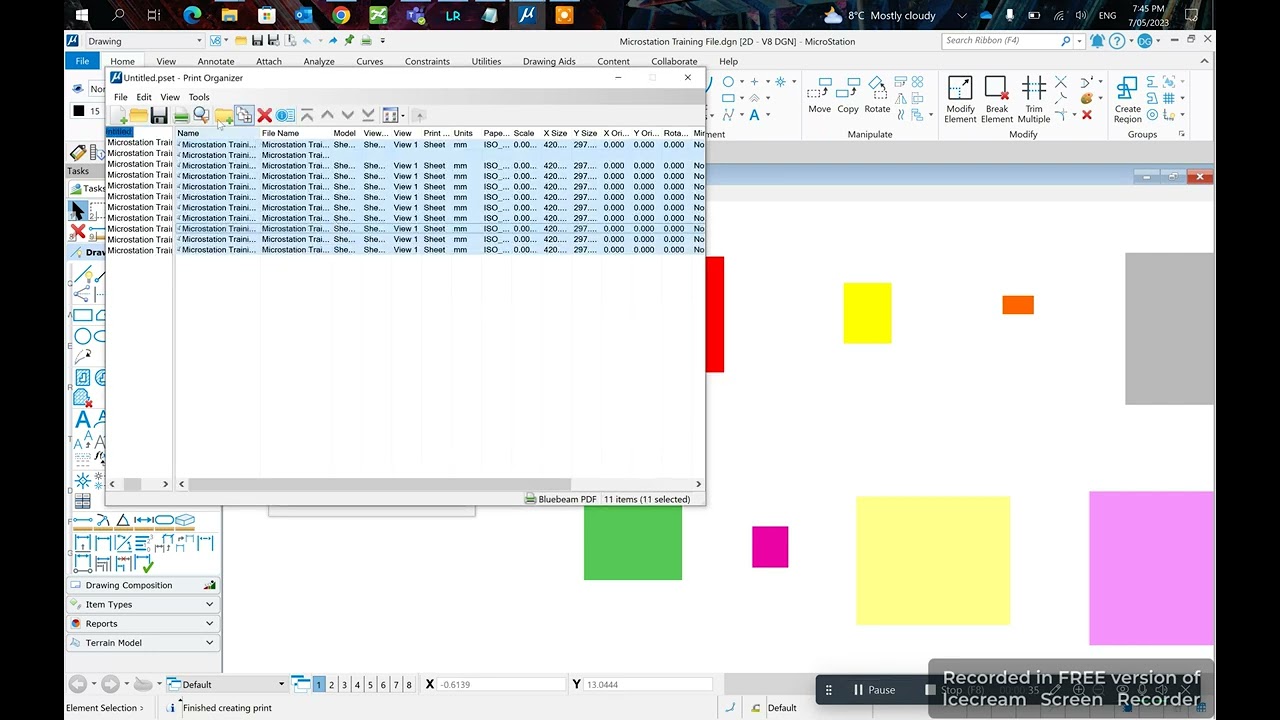This screenshot has width=1280, height=720.
Task: Open the File menu in Print Organizer
Action: [120, 97]
